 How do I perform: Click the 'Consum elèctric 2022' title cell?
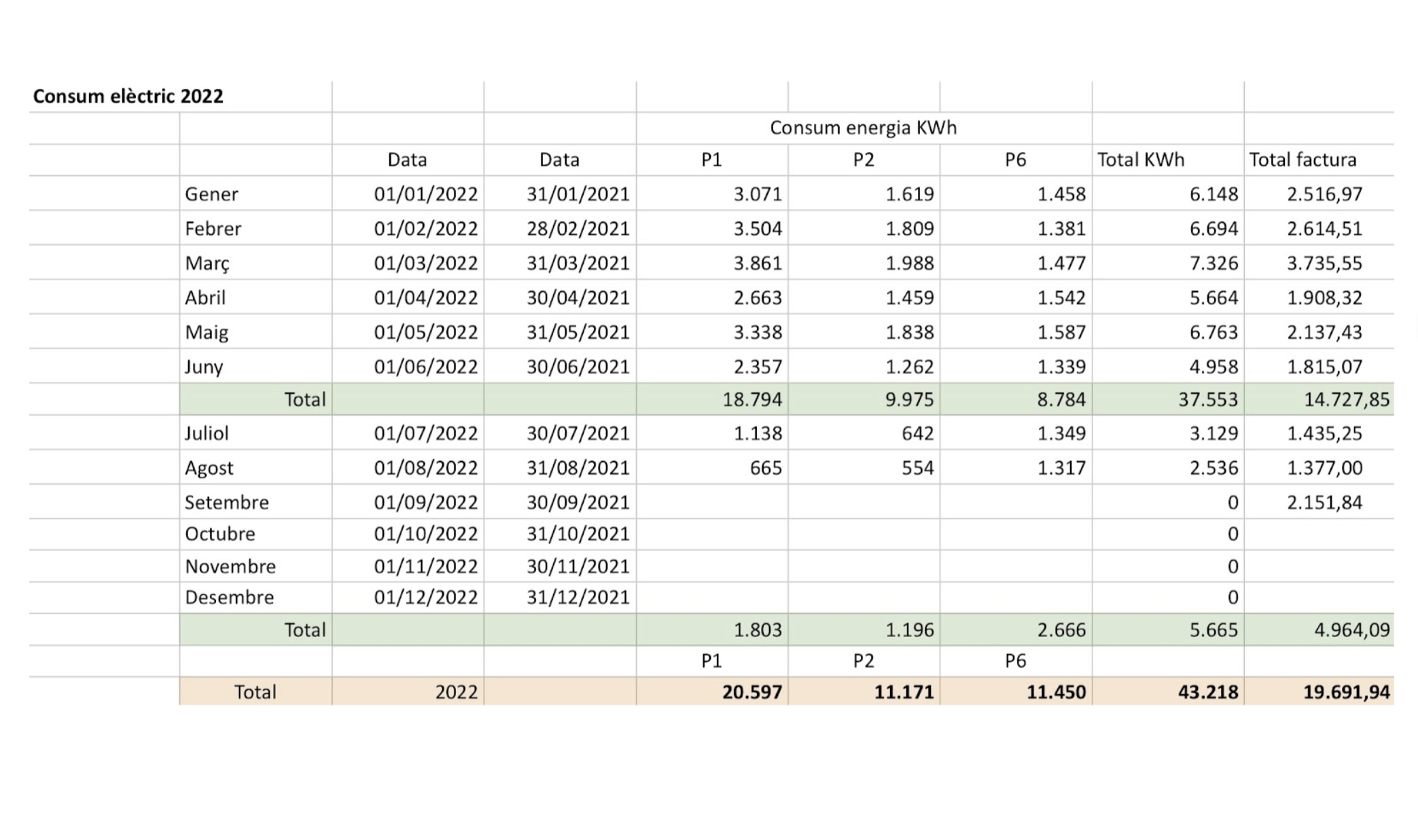click(x=128, y=96)
